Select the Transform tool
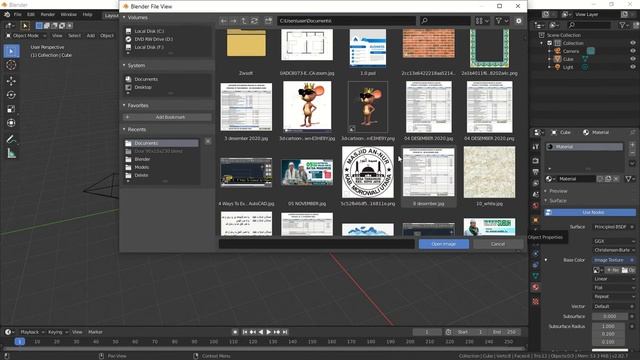The height and width of the screenshot is (360, 640). (11, 123)
